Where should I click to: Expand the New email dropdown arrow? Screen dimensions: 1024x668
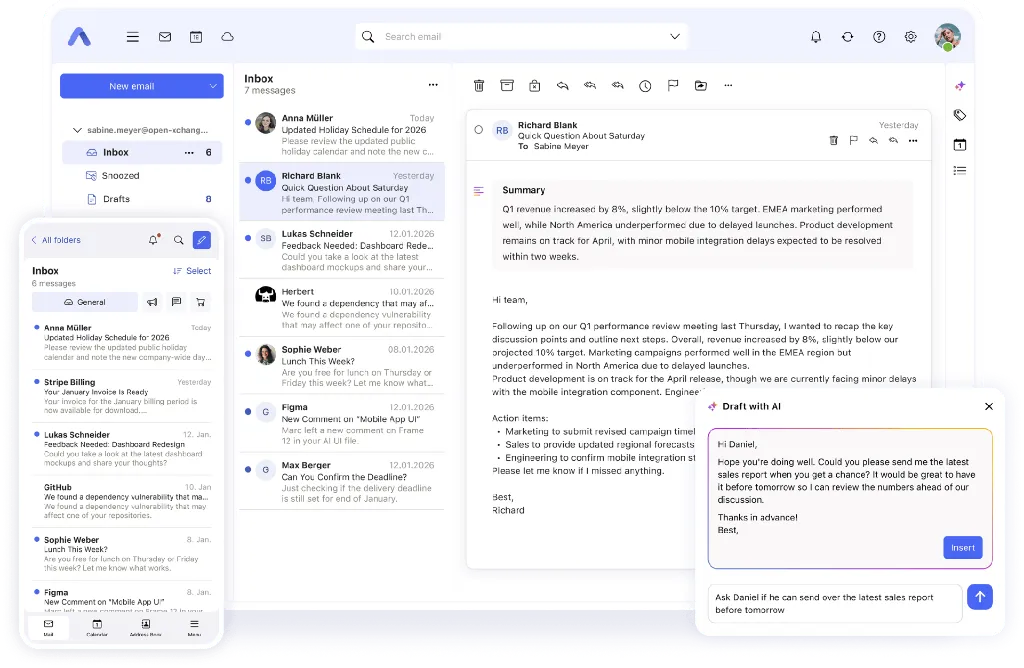click(x=213, y=86)
